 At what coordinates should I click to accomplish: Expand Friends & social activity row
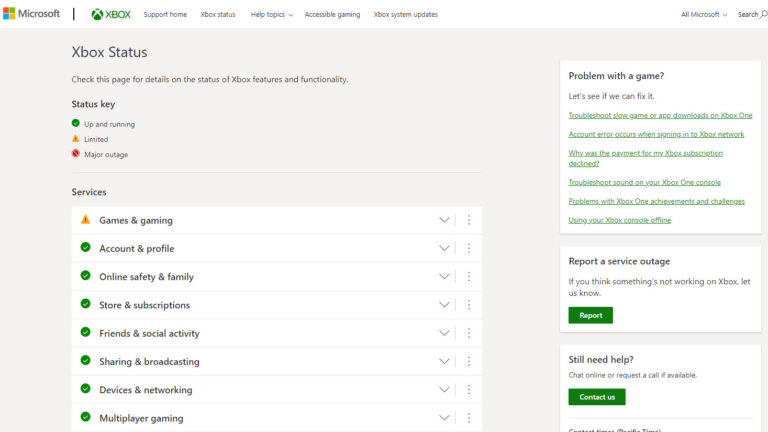[444, 333]
